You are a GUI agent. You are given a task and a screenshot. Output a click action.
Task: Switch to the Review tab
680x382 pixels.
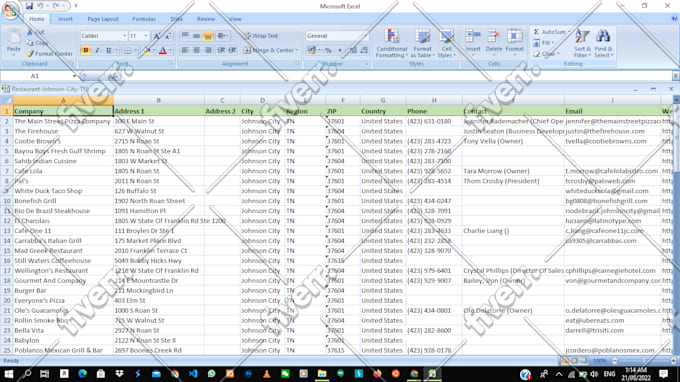pos(206,19)
